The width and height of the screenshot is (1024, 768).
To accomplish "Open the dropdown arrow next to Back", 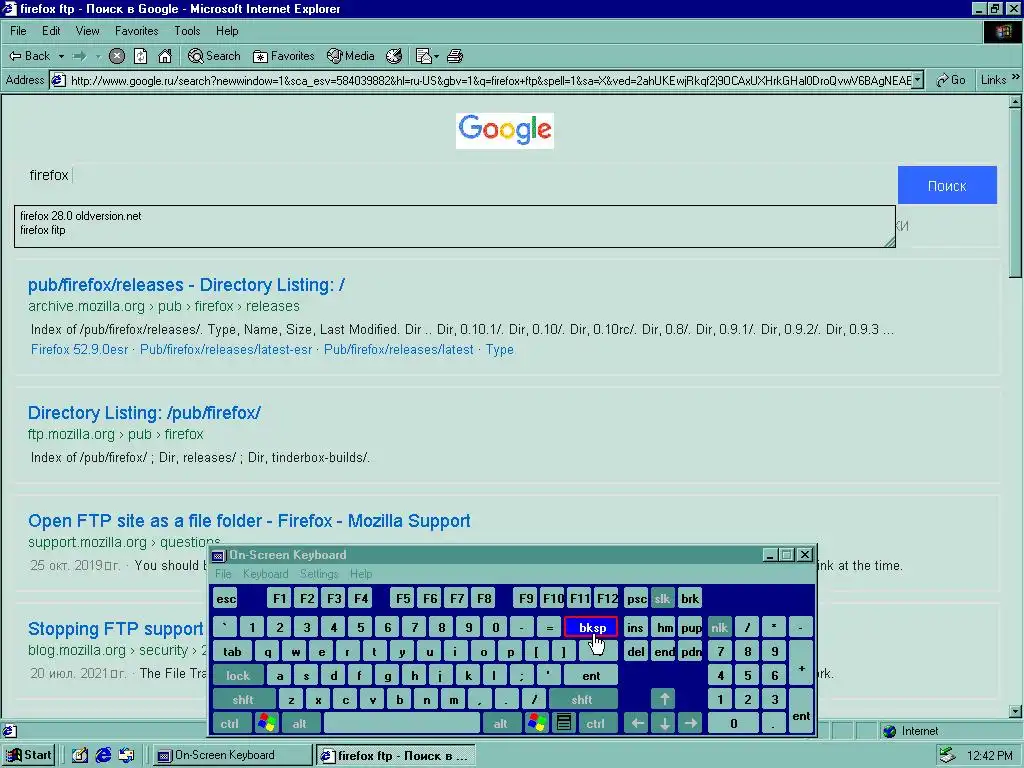I will point(61,56).
